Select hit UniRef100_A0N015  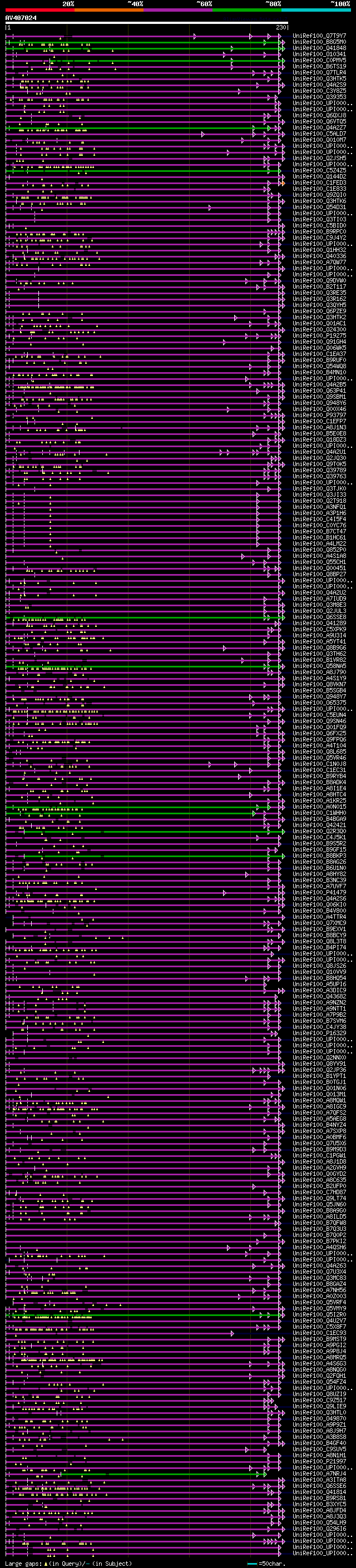pos(319,807)
